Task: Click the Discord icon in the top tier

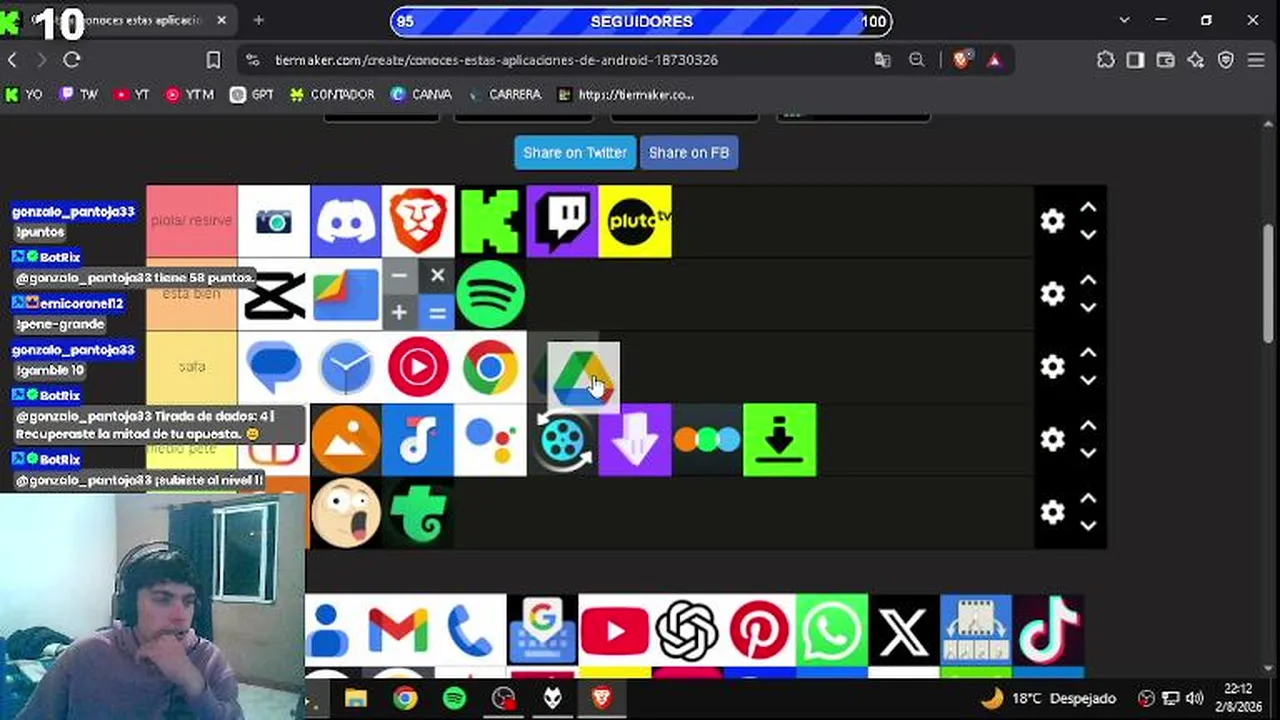Action: [x=346, y=221]
